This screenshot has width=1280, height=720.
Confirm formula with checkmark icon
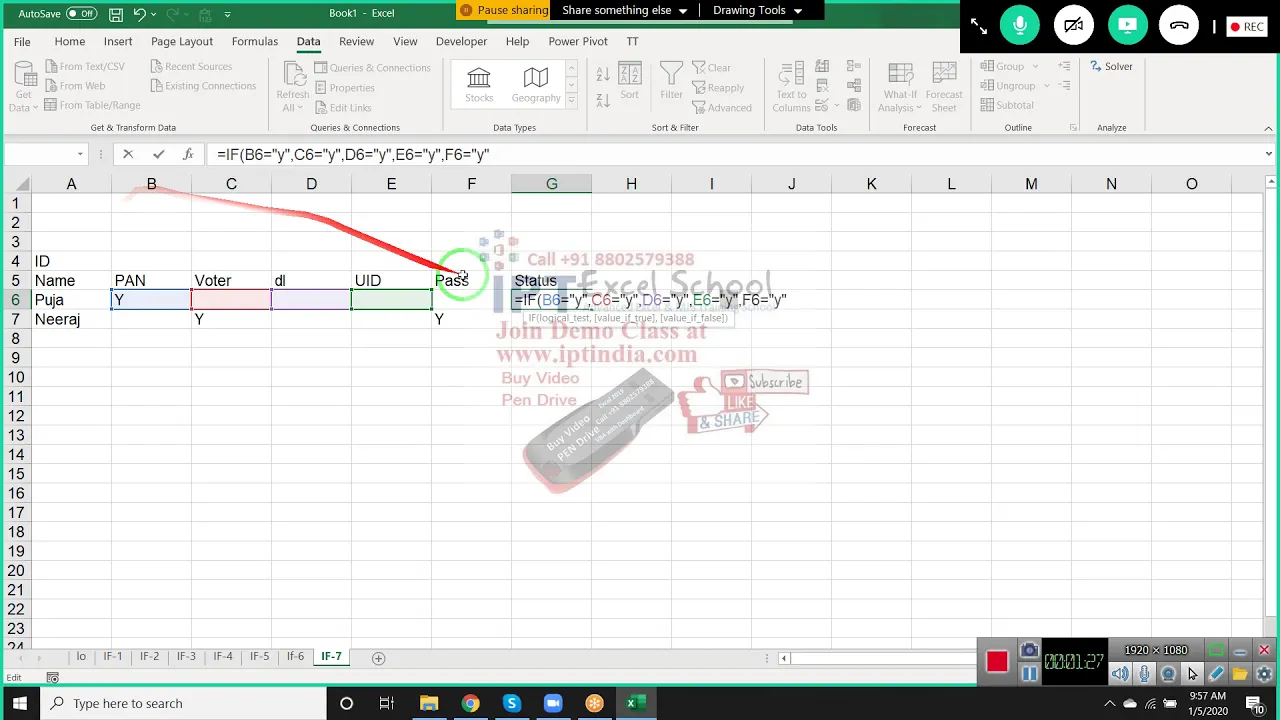pos(158,154)
